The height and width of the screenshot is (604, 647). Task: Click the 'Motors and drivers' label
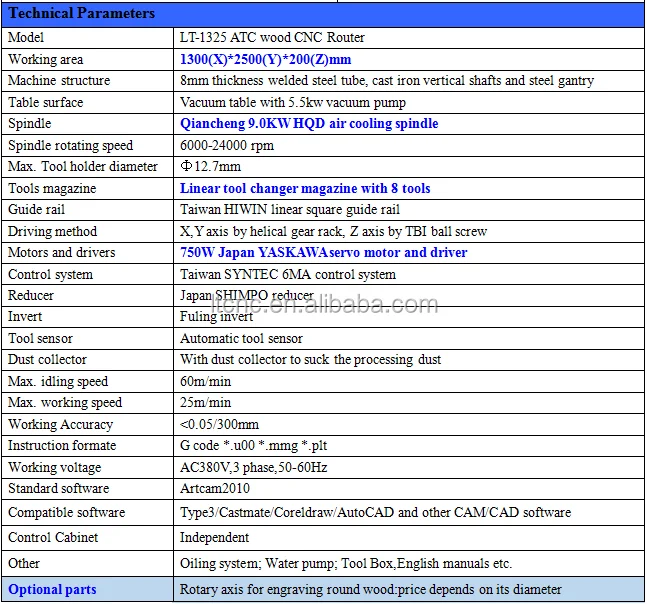[x=61, y=252]
